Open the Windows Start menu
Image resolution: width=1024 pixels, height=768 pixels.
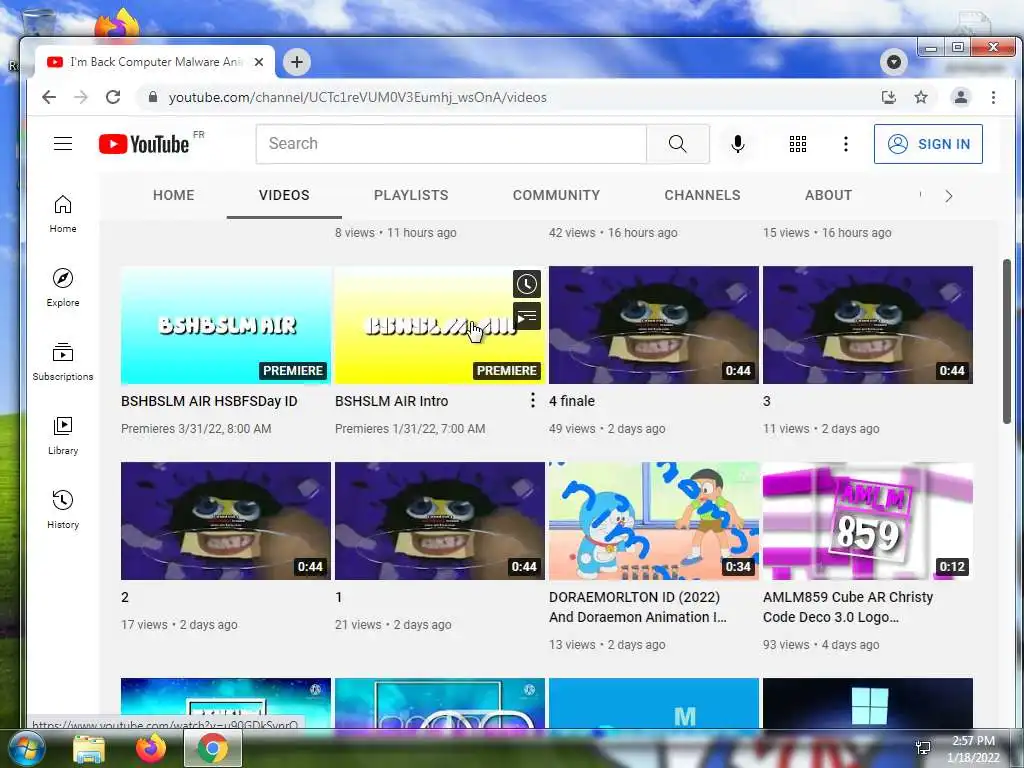pos(25,748)
